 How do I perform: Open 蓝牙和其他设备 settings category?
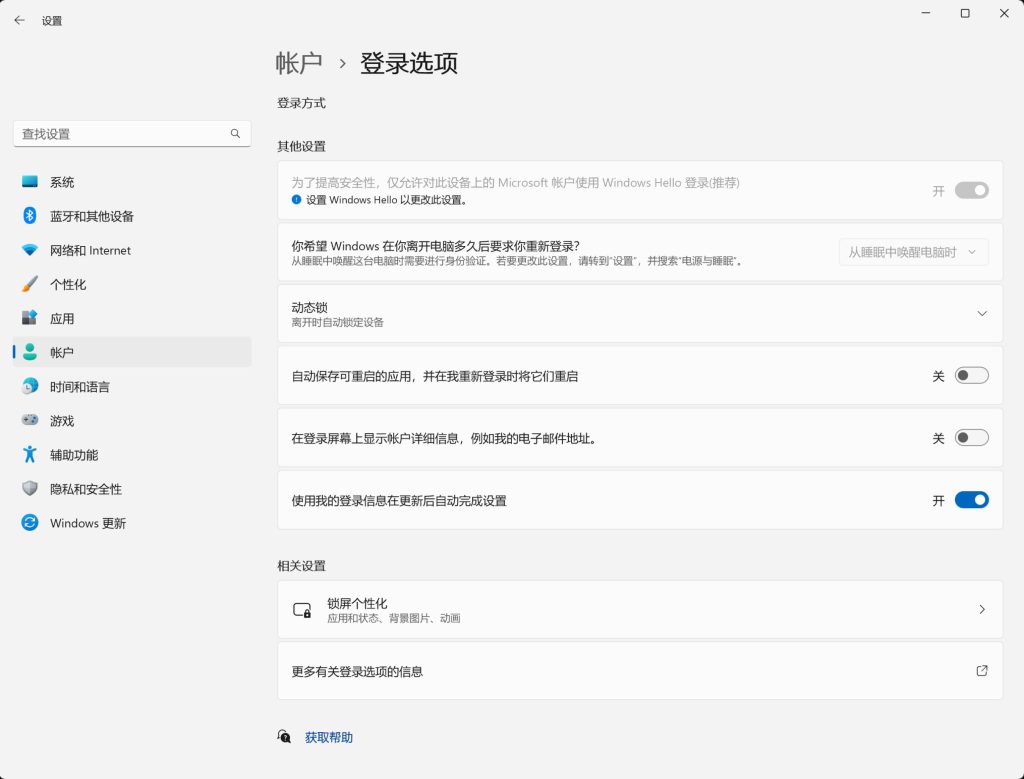click(132, 215)
